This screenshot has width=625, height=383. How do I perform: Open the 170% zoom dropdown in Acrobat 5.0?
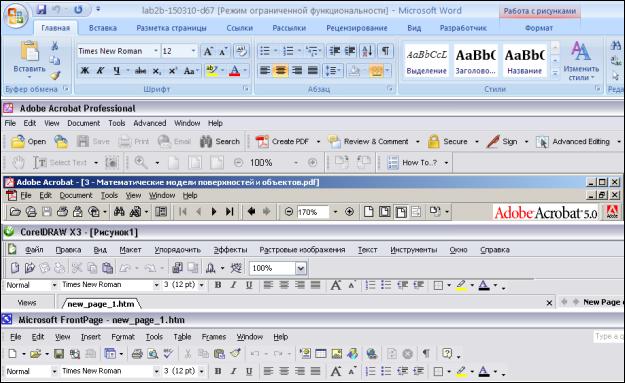point(335,212)
